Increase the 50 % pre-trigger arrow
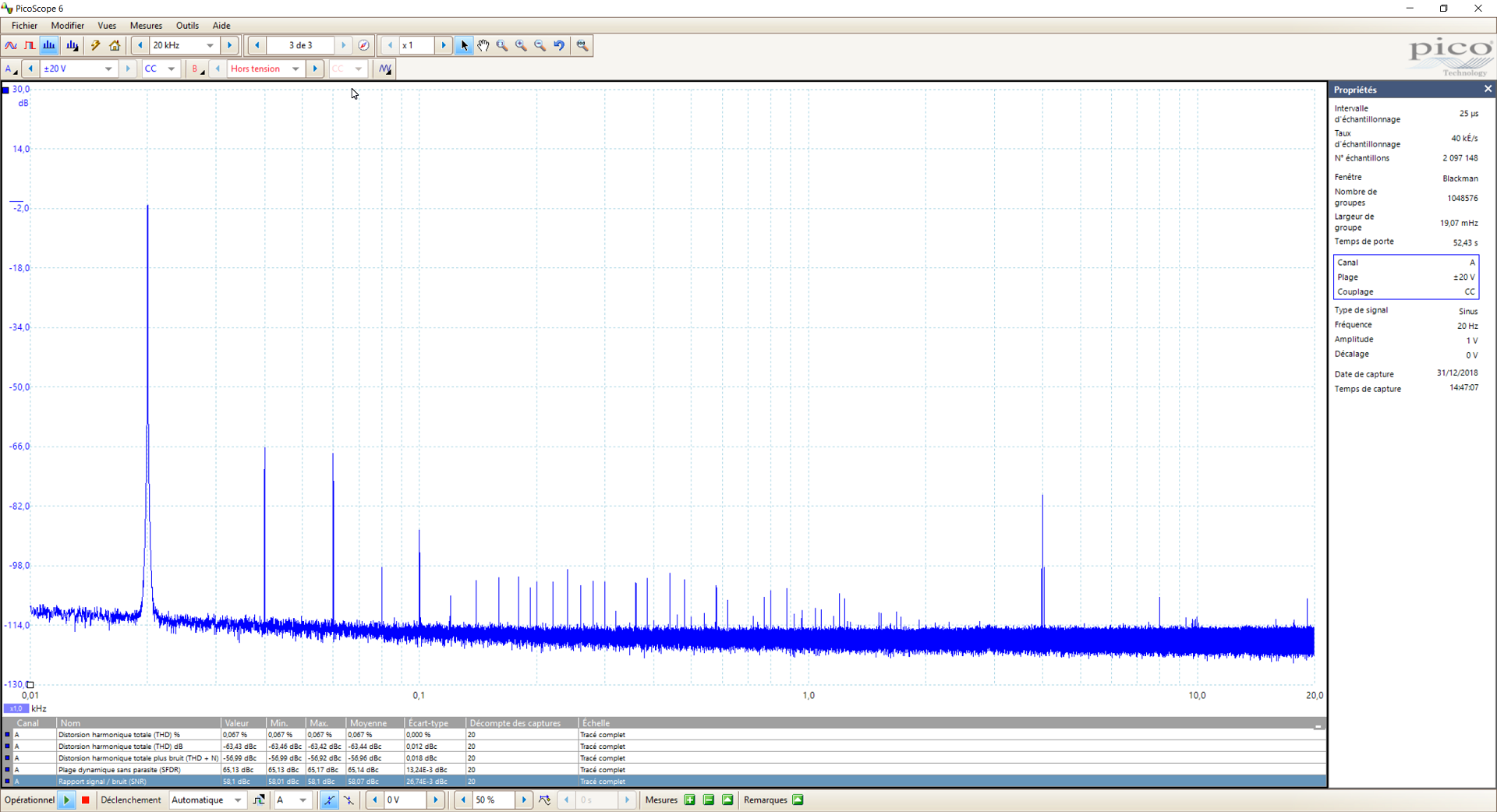This screenshot has width=1497, height=812. 524,800
